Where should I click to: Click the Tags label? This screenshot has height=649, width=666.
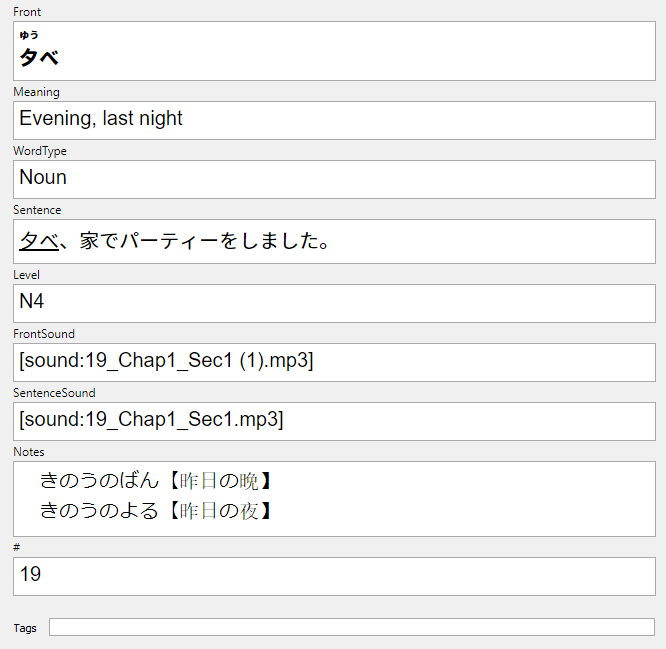pyautogui.click(x=25, y=628)
